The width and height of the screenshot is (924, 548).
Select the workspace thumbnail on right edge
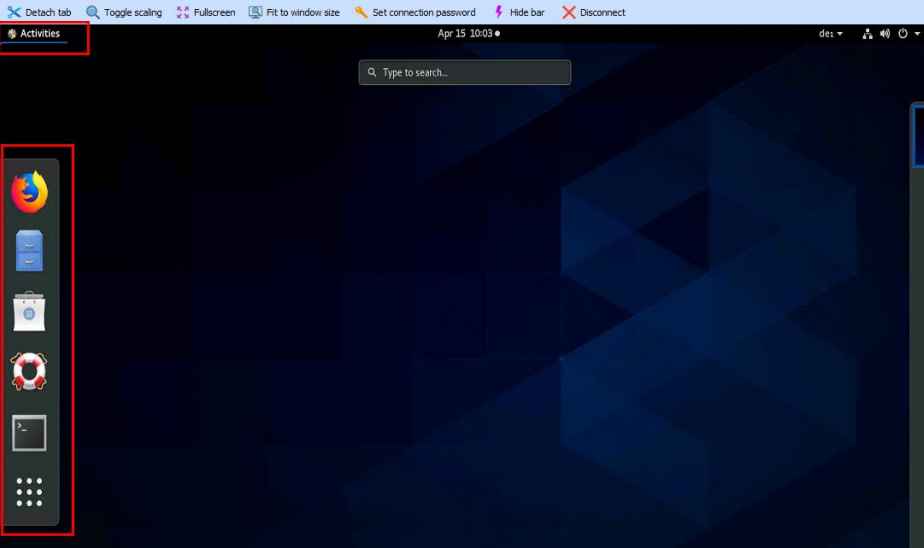918,136
